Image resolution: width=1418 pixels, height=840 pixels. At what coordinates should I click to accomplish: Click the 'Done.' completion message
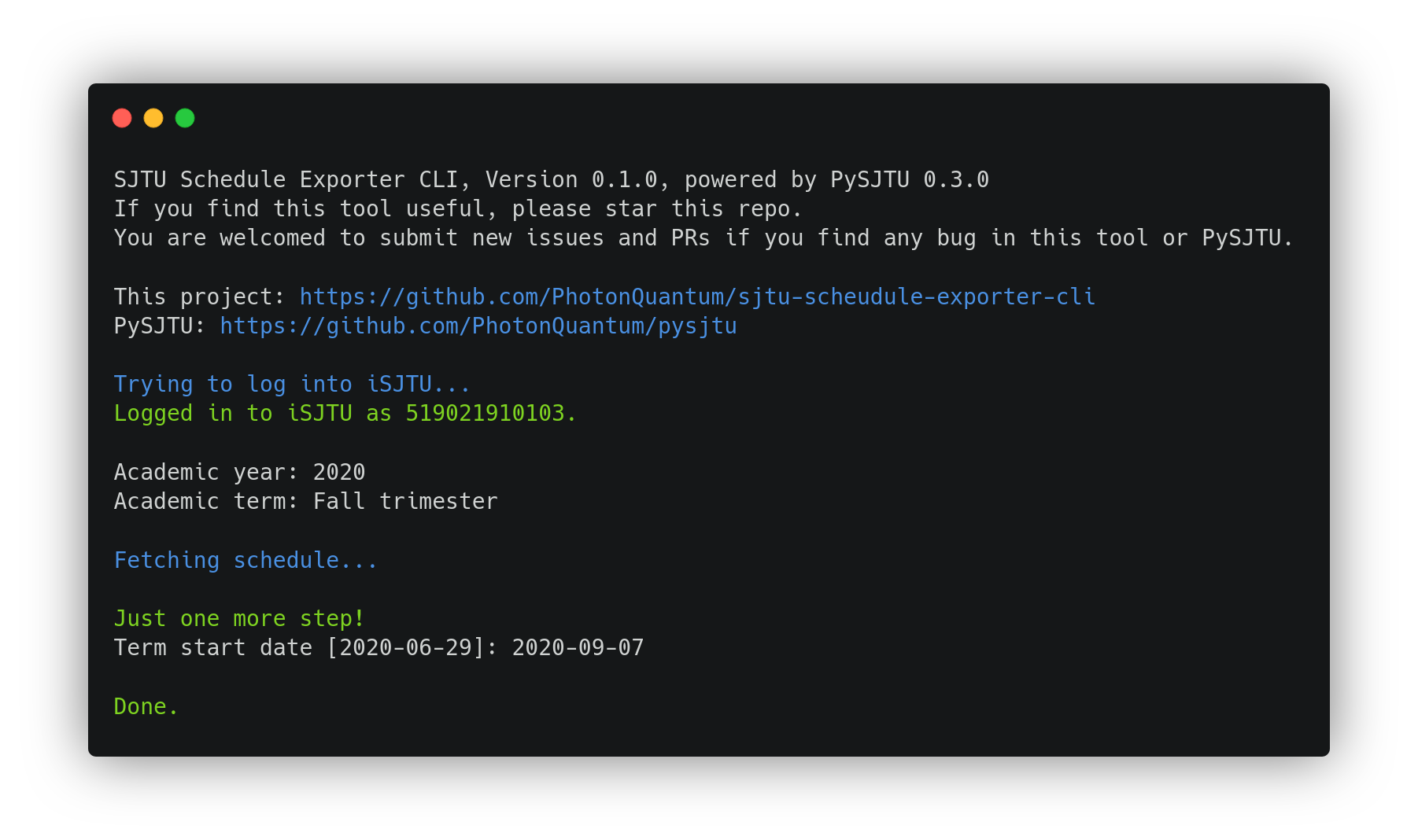146,706
